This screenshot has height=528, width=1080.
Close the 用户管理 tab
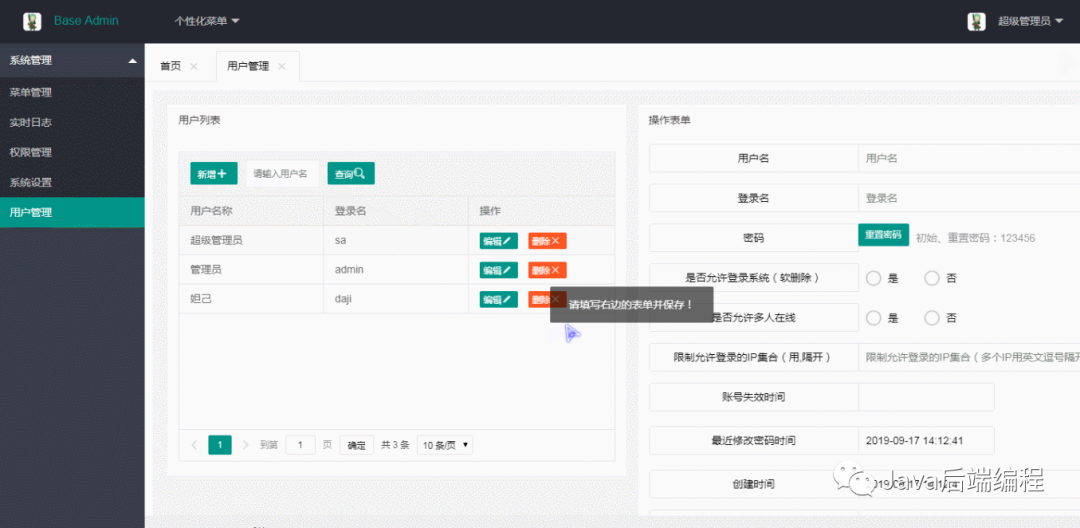[282, 67]
